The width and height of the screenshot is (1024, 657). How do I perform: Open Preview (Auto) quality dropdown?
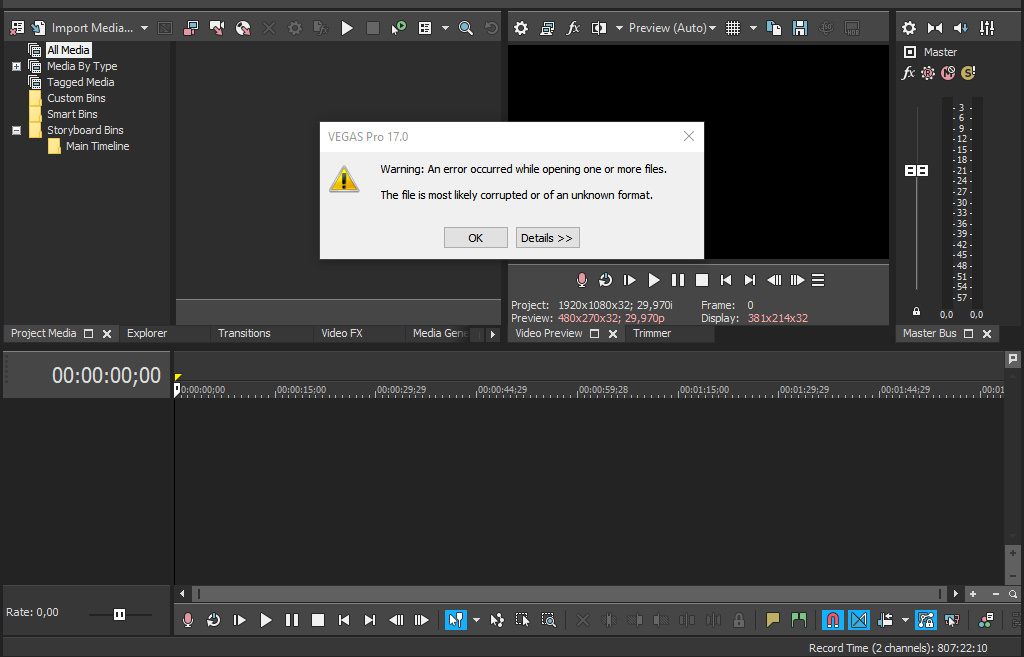click(672, 27)
